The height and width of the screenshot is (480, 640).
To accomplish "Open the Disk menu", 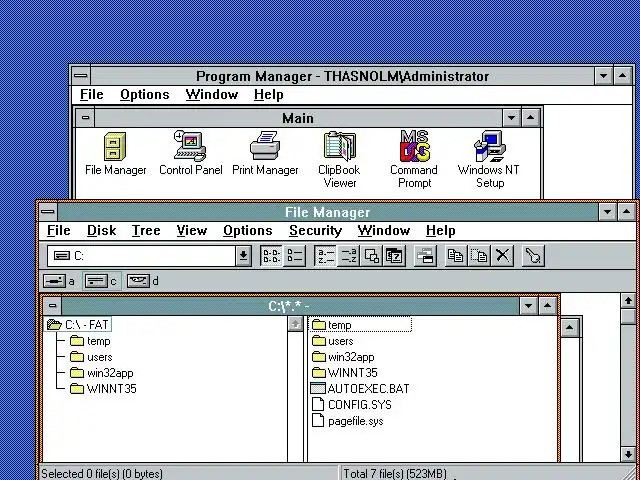I will [x=102, y=231].
